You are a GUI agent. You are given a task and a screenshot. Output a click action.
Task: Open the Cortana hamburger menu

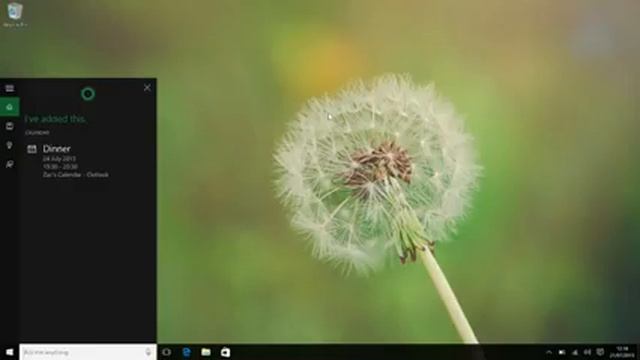(x=9, y=88)
